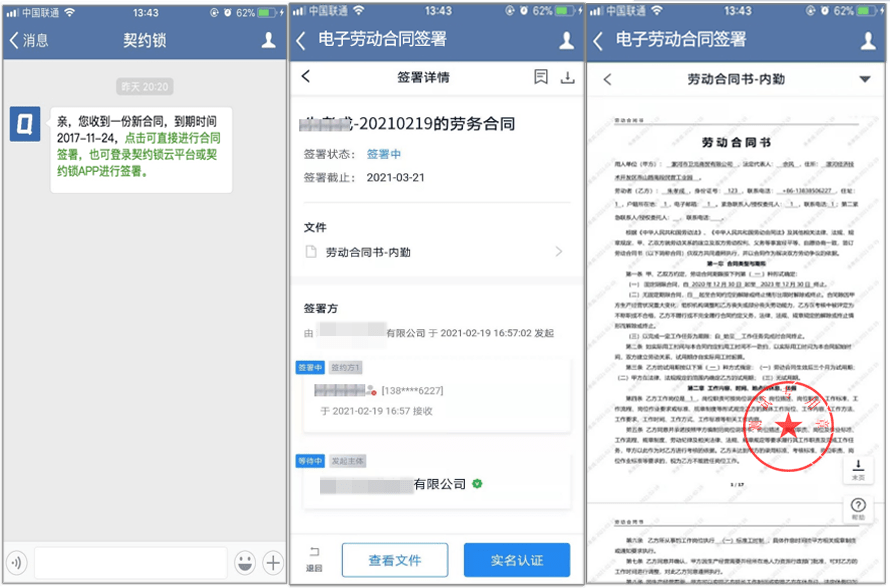
Task: Go back from 劳动合同书-内勤 document view
Action: click(607, 79)
